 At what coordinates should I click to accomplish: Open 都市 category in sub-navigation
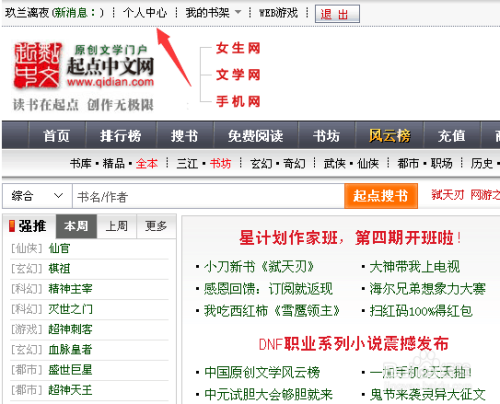click(408, 164)
